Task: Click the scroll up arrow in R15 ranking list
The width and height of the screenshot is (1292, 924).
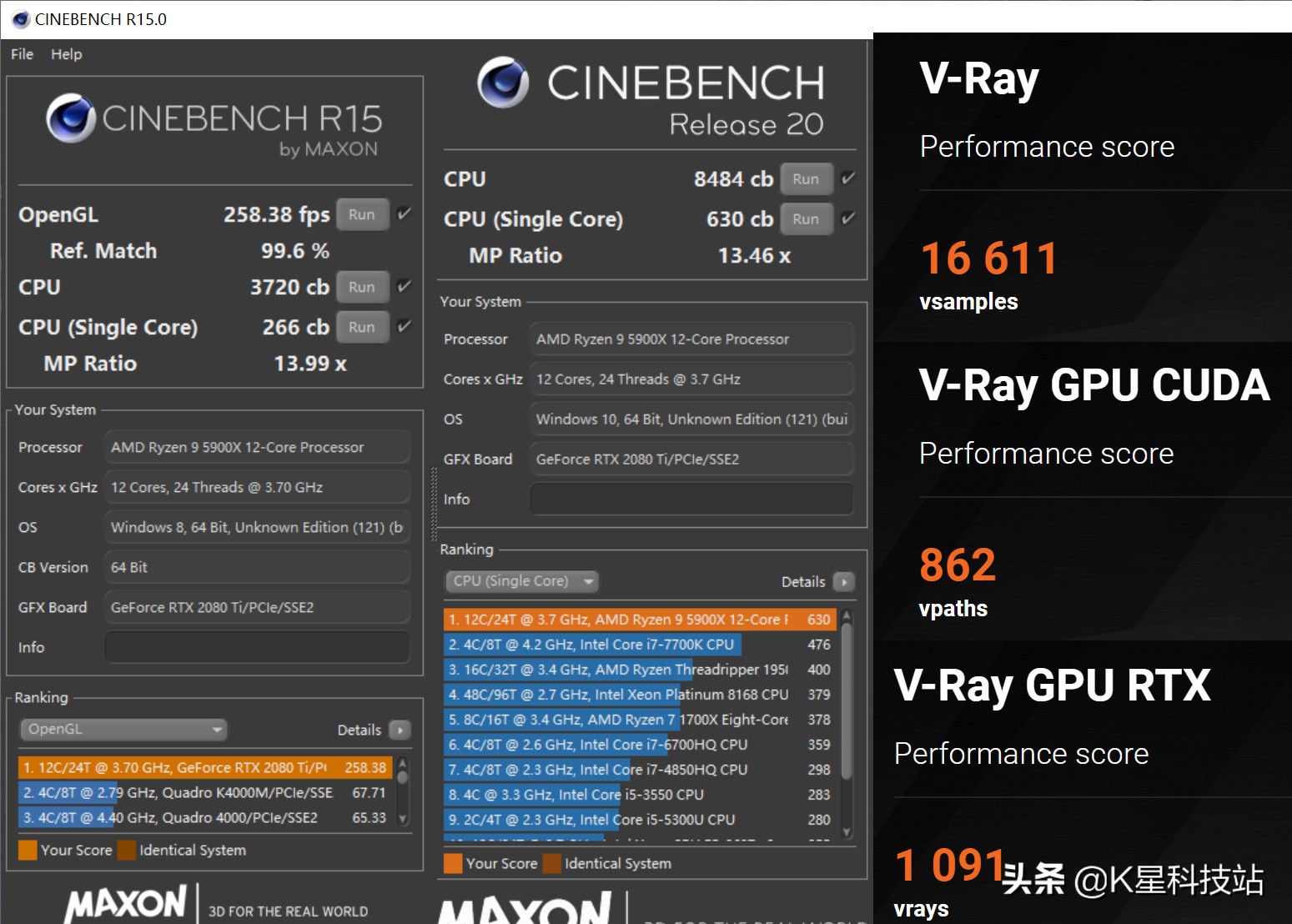Action: [x=403, y=763]
